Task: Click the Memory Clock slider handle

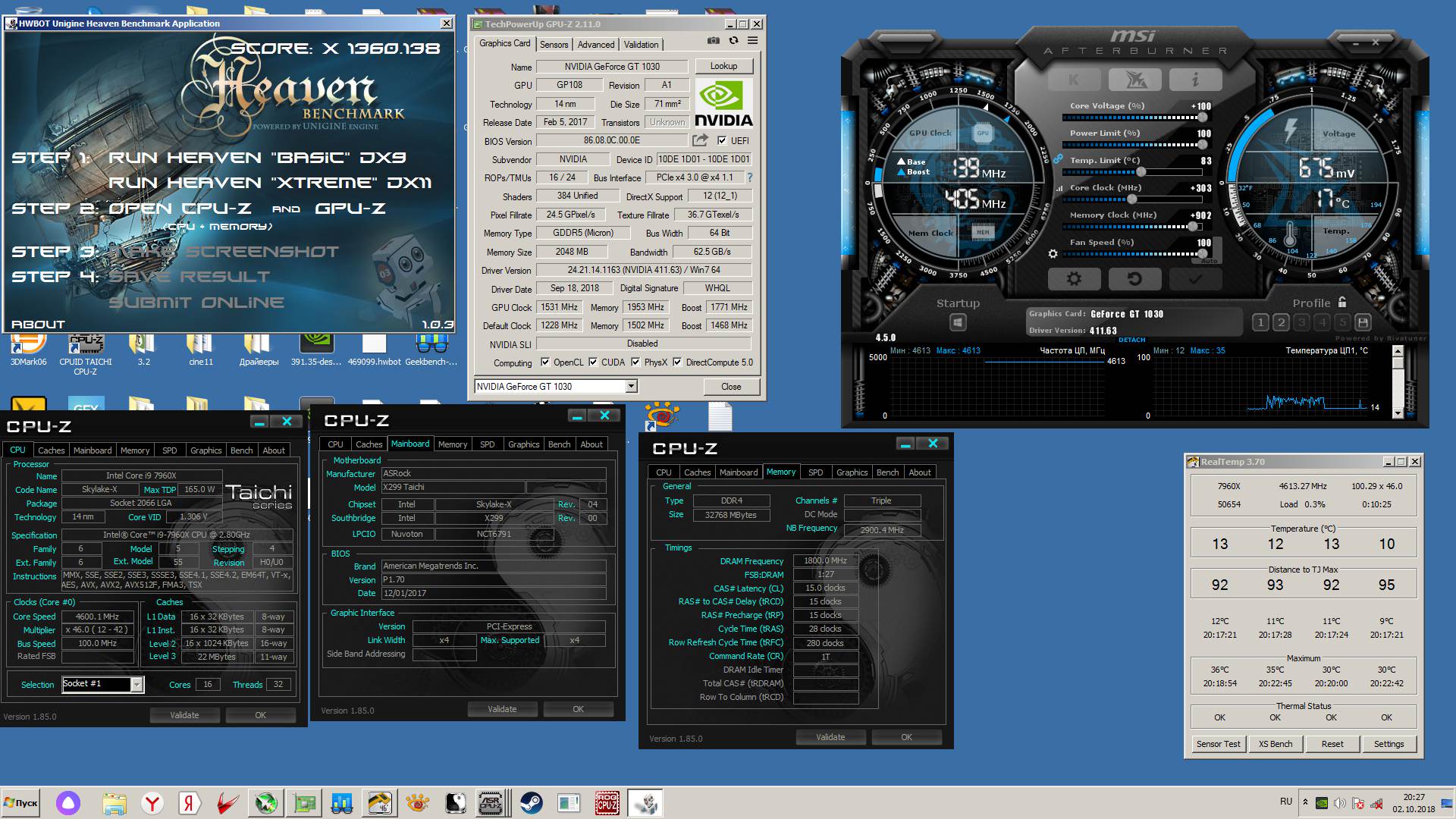Action: click(x=1193, y=226)
